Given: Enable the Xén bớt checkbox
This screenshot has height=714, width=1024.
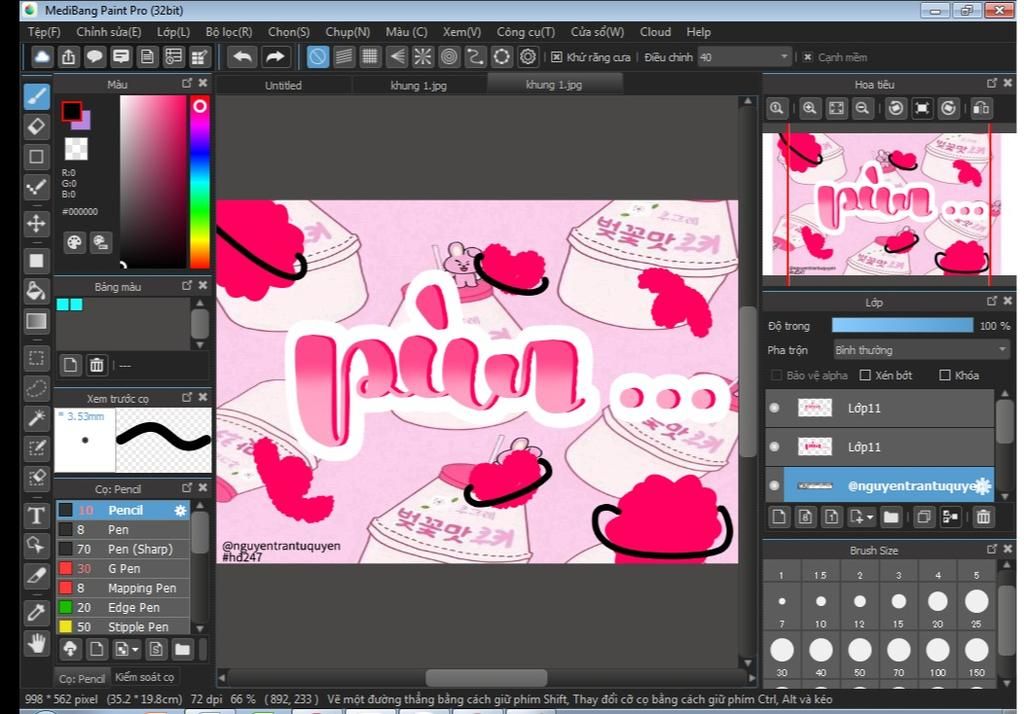Looking at the screenshot, I should (x=865, y=376).
